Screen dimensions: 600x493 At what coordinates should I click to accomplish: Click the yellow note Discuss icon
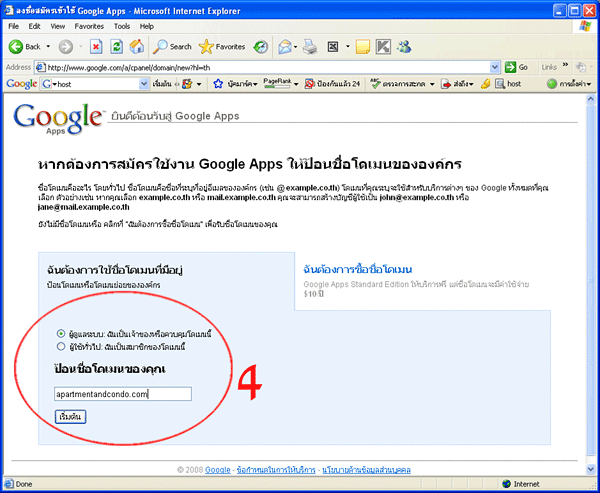(x=362, y=47)
